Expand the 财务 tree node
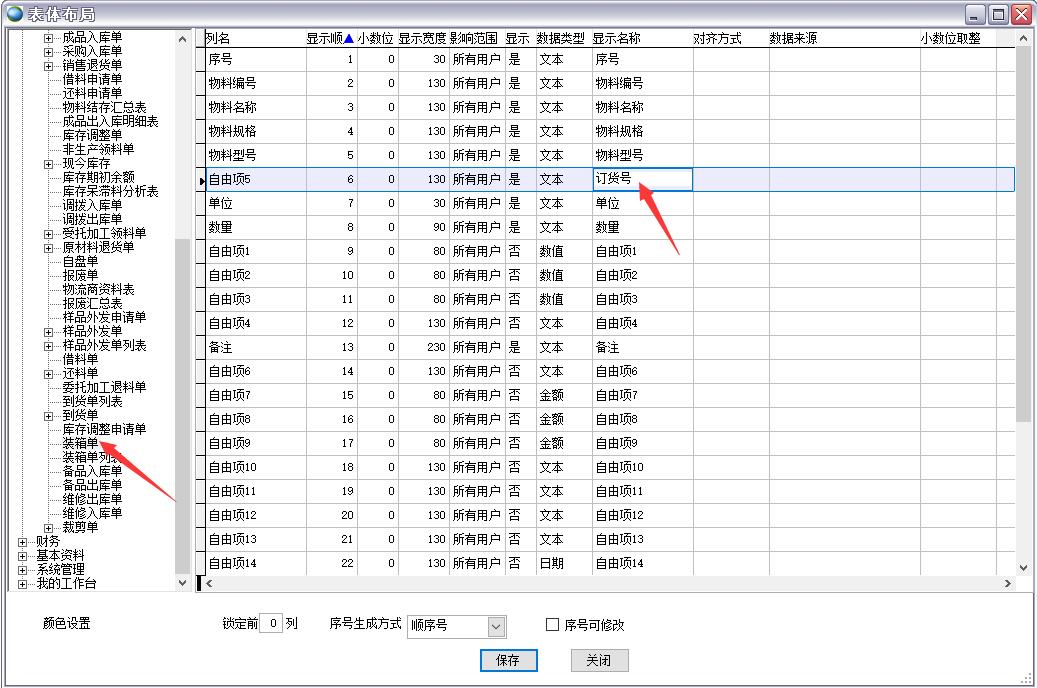The height and width of the screenshot is (688, 1037). pos(23,541)
